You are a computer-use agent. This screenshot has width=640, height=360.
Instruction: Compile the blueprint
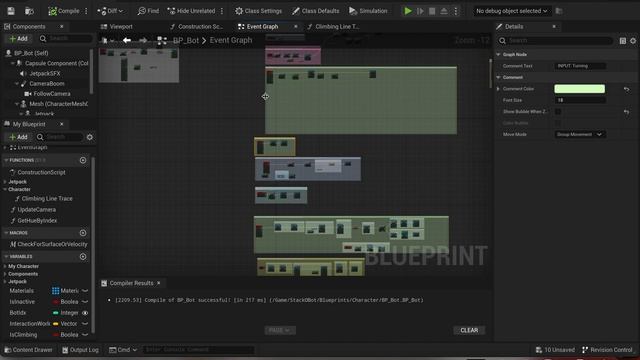pyautogui.click(x=64, y=11)
